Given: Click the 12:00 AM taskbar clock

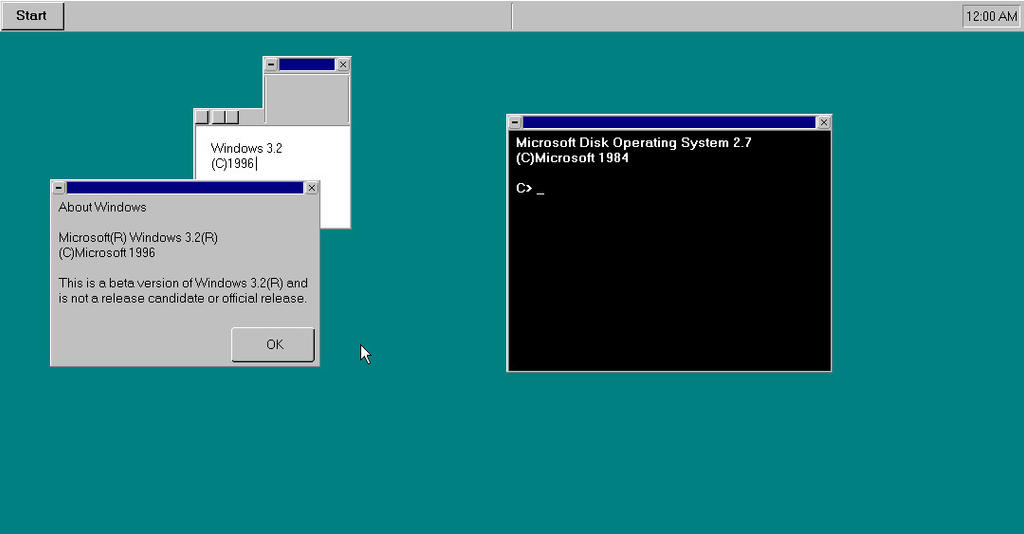Looking at the screenshot, I should coord(991,16).
